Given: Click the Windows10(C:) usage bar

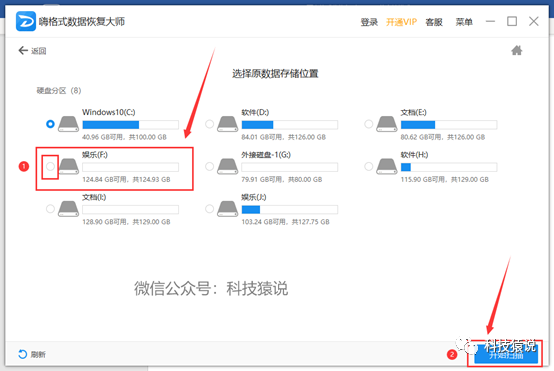Looking at the screenshot, I should [x=130, y=125].
